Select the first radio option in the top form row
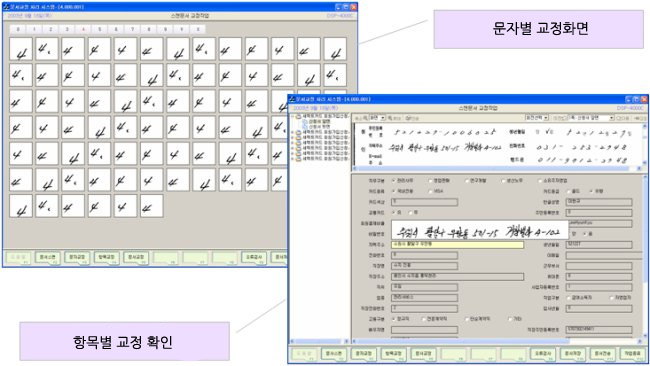This screenshot has width=650, height=366. pos(394,181)
